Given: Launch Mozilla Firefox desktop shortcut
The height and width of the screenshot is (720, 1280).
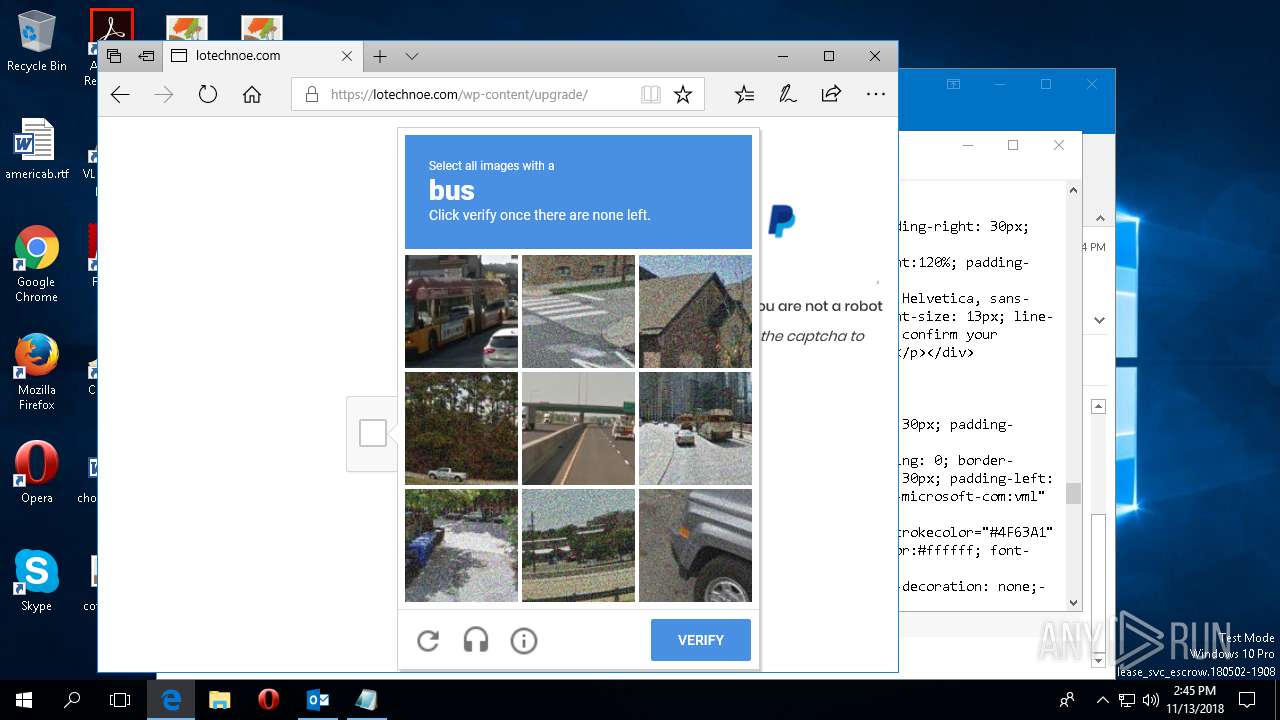Looking at the screenshot, I should [x=37, y=372].
